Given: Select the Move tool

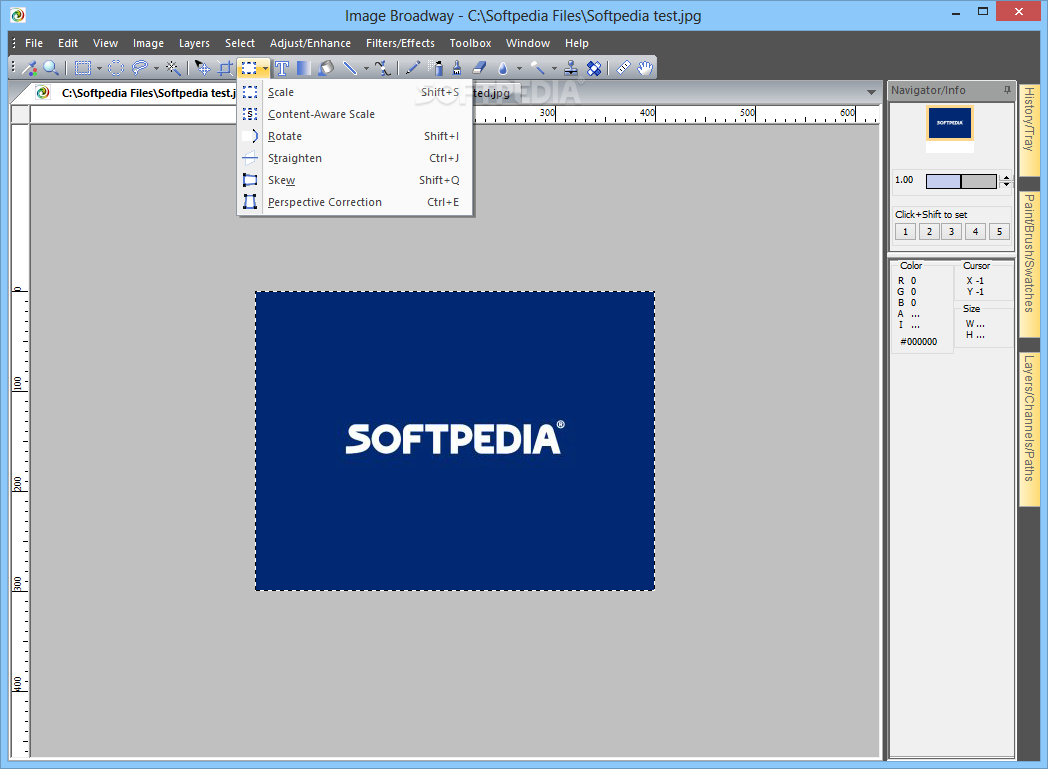Looking at the screenshot, I should (203, 67).
